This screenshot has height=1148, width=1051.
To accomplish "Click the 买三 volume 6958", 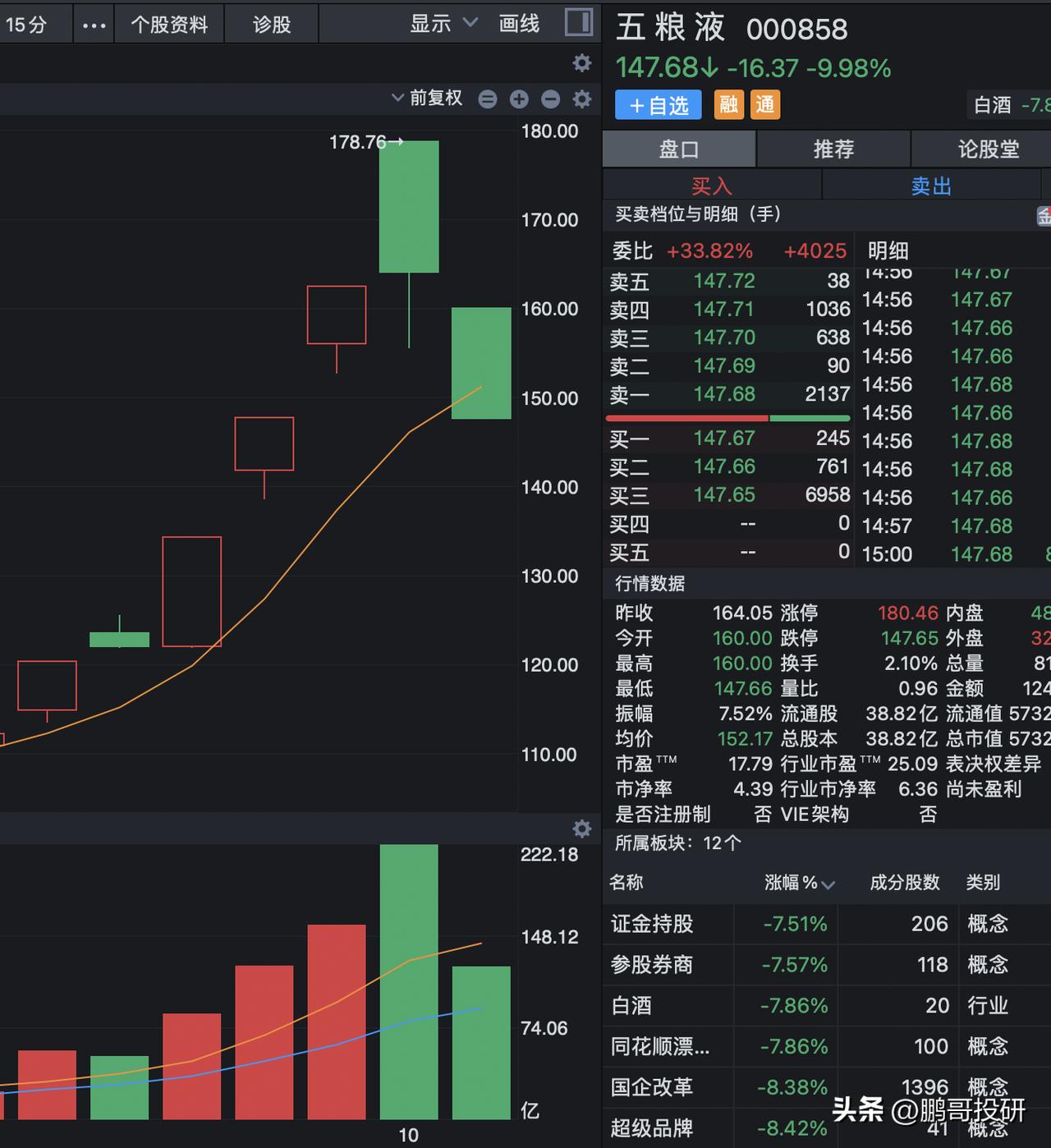I will [x=828, y=495].
